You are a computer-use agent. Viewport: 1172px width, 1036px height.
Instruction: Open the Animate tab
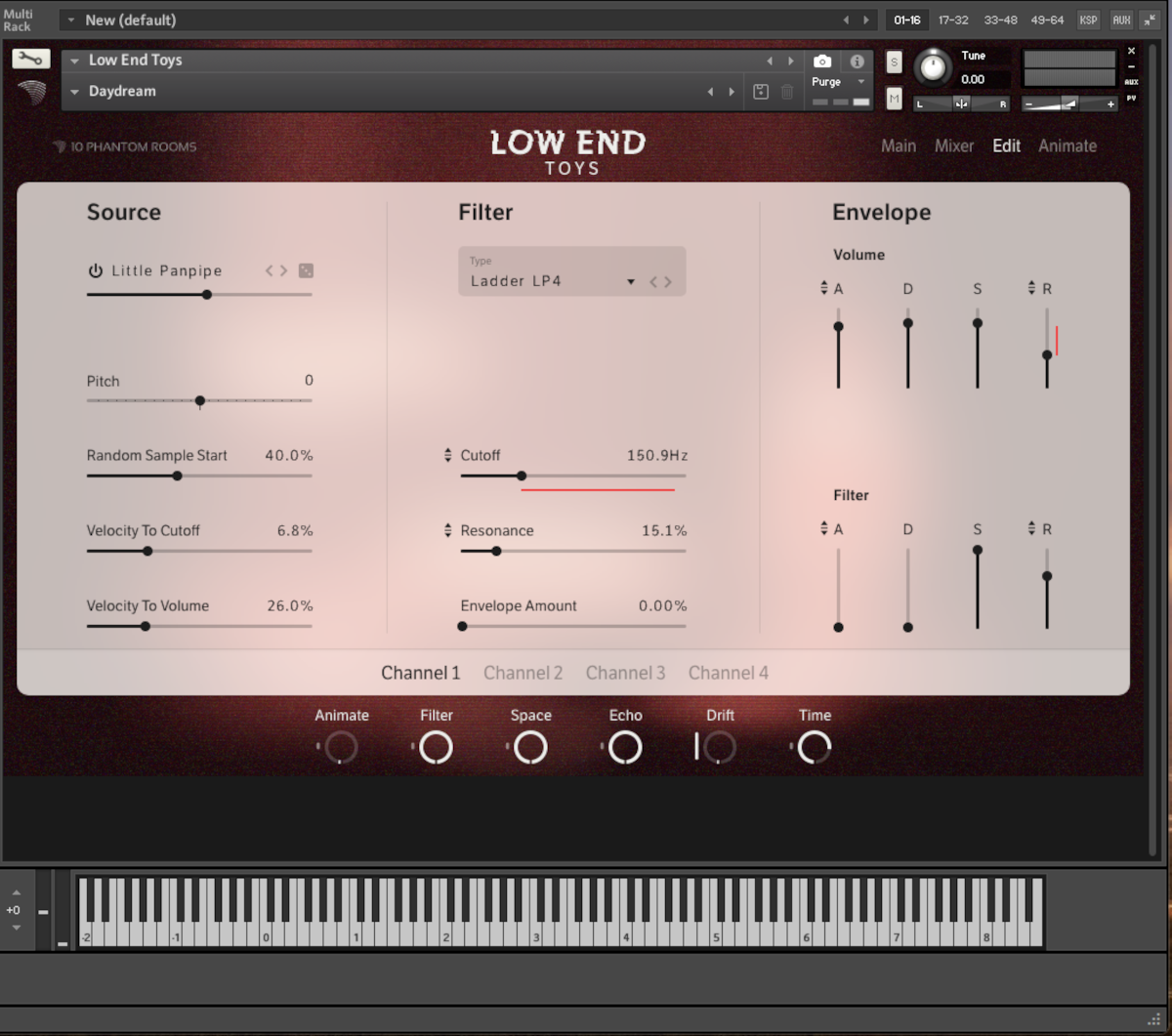[1067, 145]
